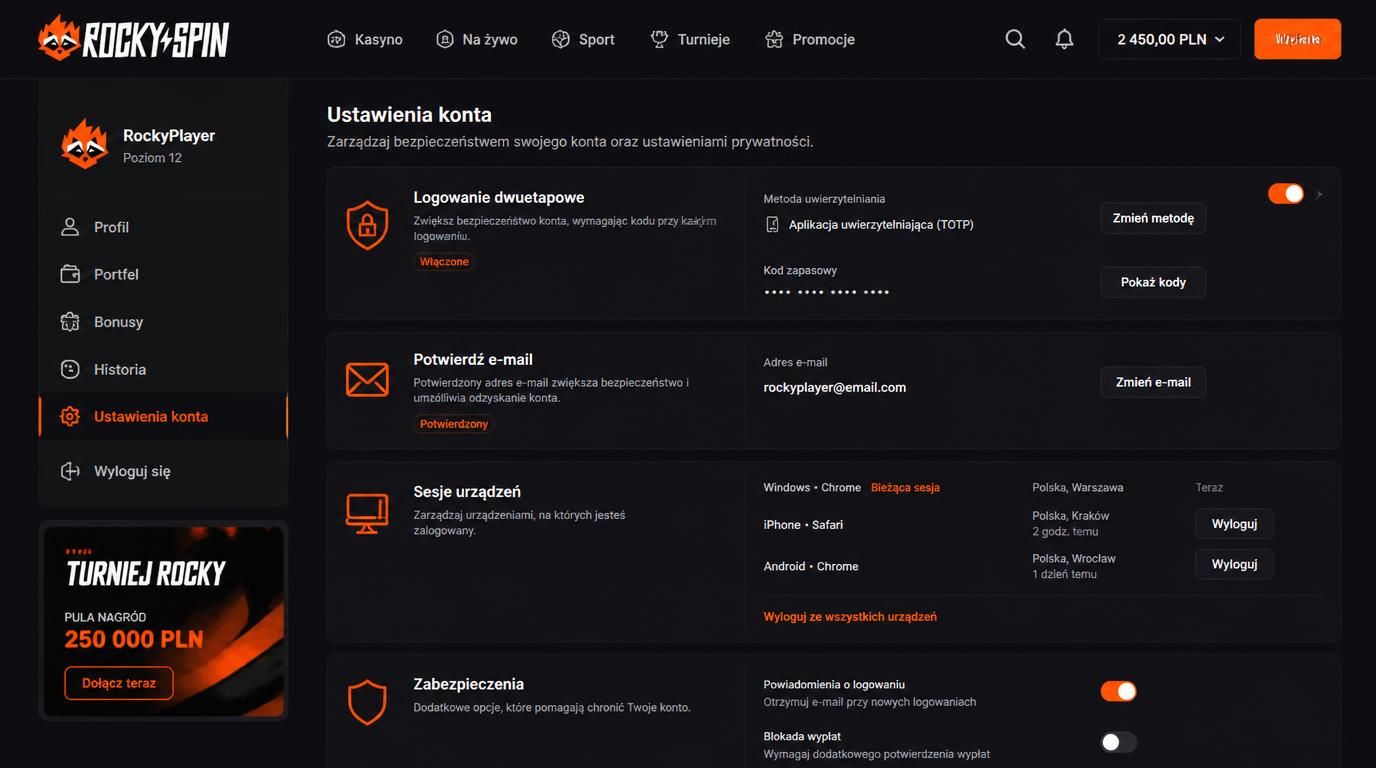Open the 2 450,00 PLN balance dropdown

[1169, 39]
